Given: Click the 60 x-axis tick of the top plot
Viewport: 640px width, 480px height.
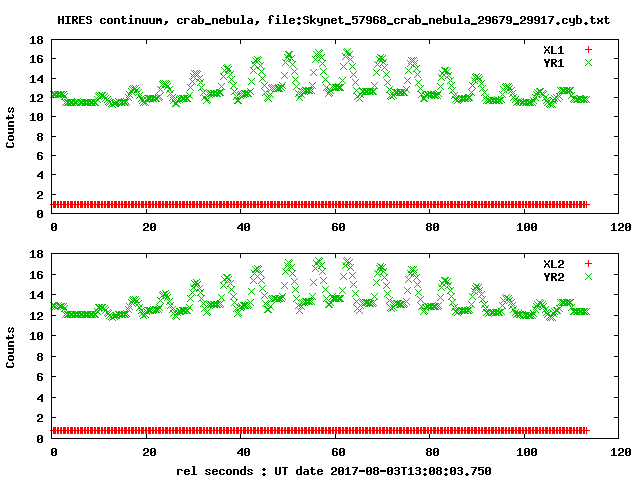Looking at the screenshot, I should click(338, 227).
